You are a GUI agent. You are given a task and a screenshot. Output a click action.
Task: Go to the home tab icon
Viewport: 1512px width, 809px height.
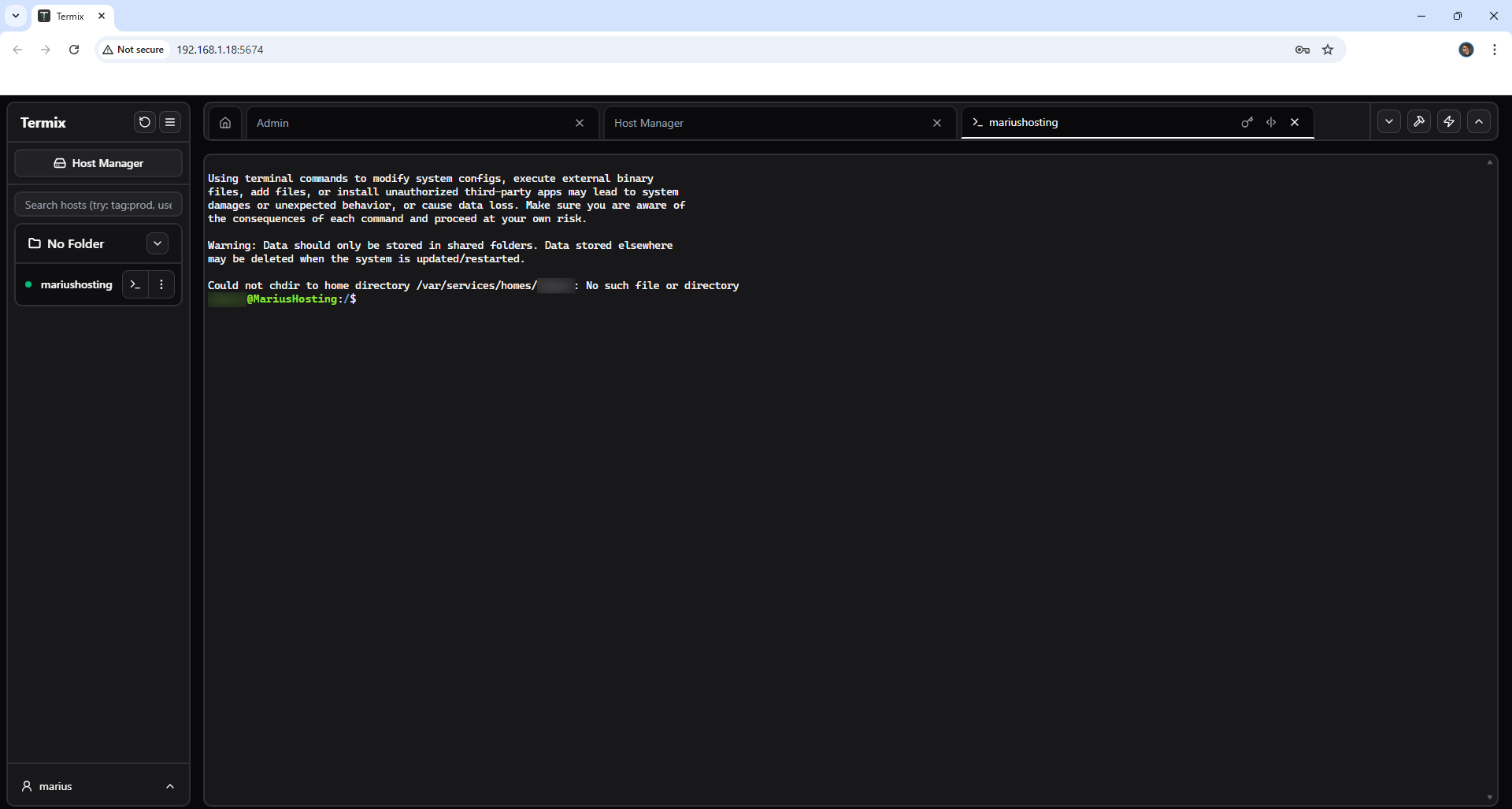pyautogui.click(x=225, y=123)
